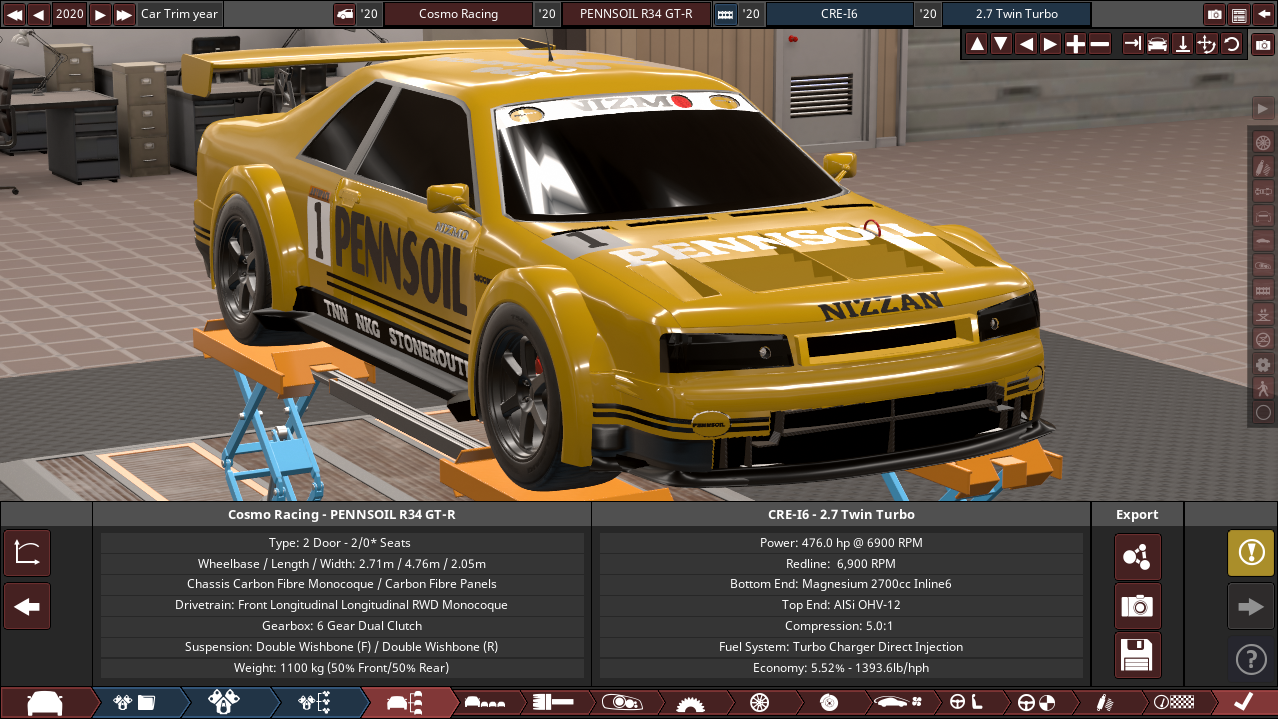The width and height of the screenshot is (1278, 719).
Task: Select the 2.7 Twin Turbo variant field
Action: [1017, 14]
